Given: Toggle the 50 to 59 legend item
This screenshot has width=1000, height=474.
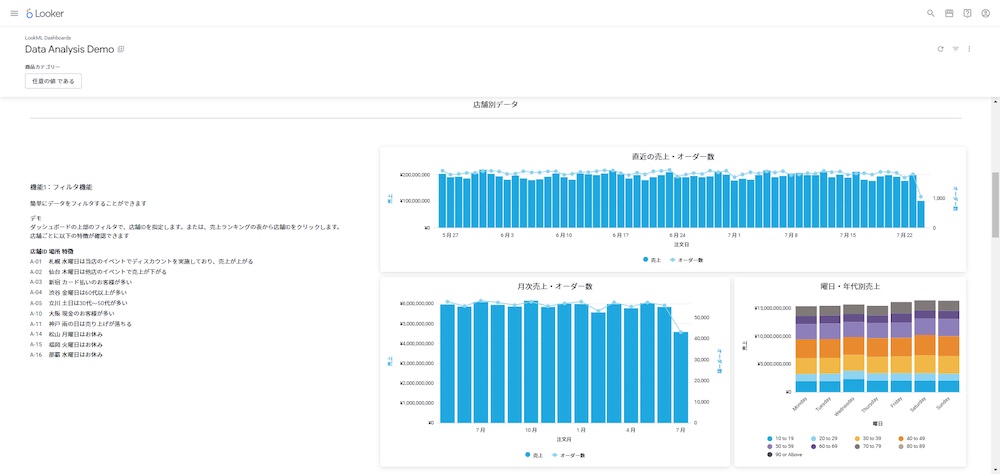Looking at the screenshot, I should click(x=781, y=447).
